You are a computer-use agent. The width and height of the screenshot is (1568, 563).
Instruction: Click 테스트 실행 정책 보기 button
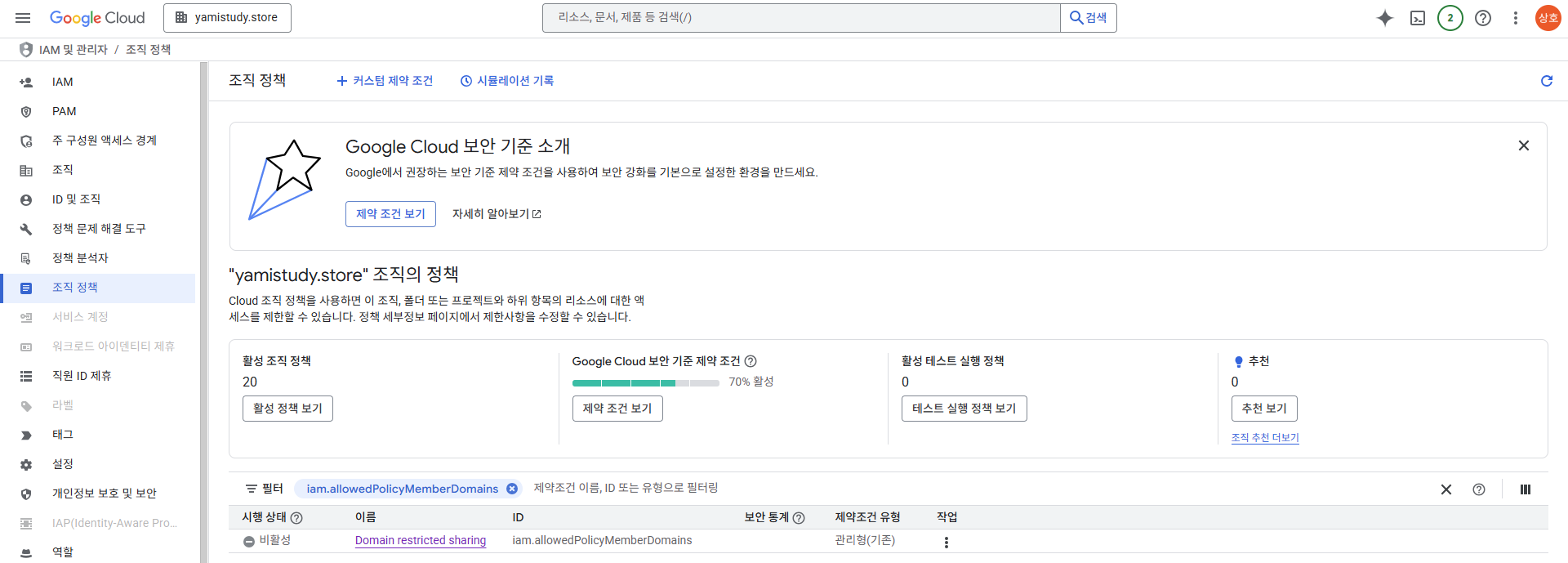tap(964, 409)
